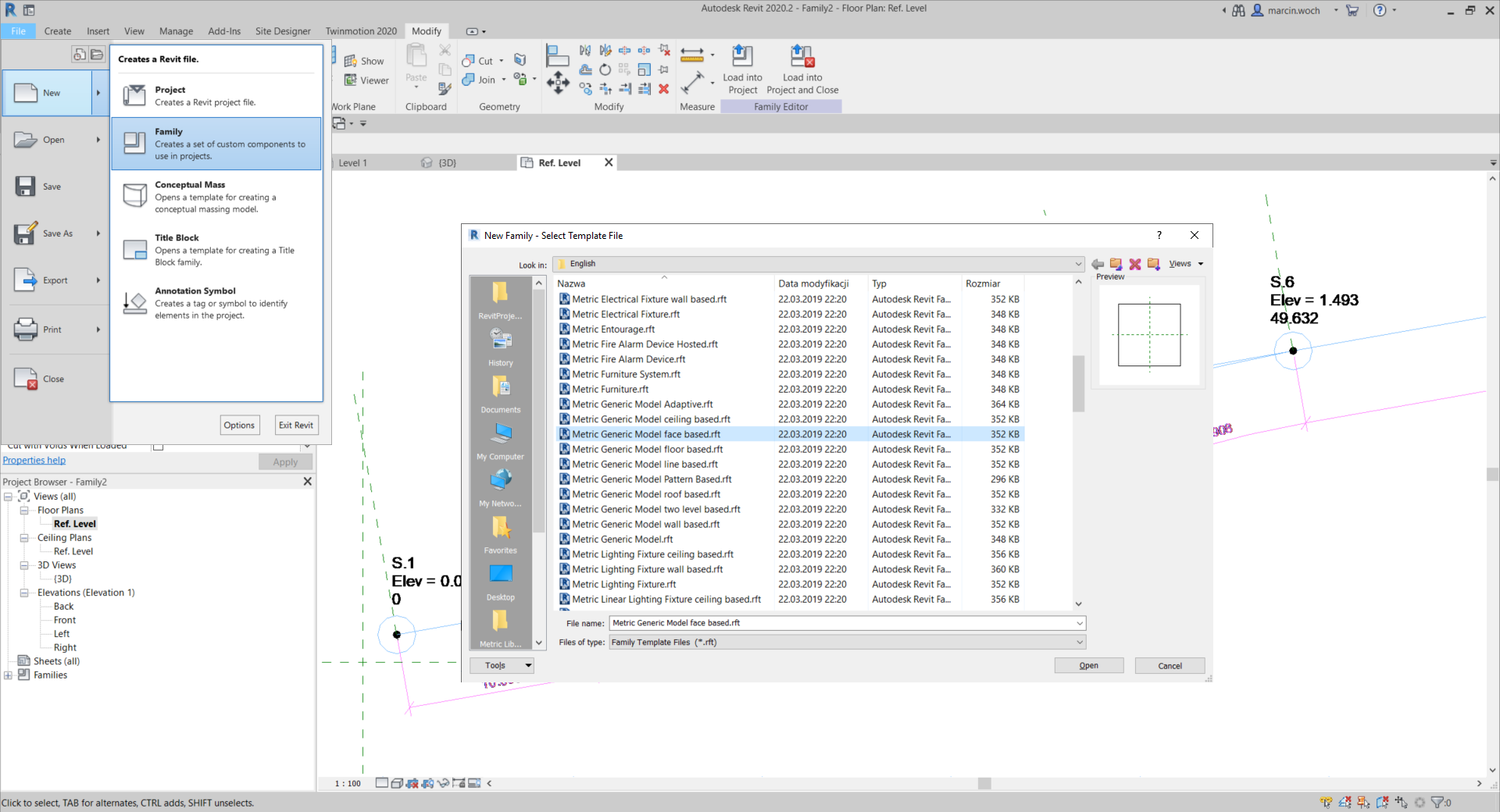Switch to the Manage ribbon tab
This screenshot has height=812, width=1500.
[x=176, y=31]
